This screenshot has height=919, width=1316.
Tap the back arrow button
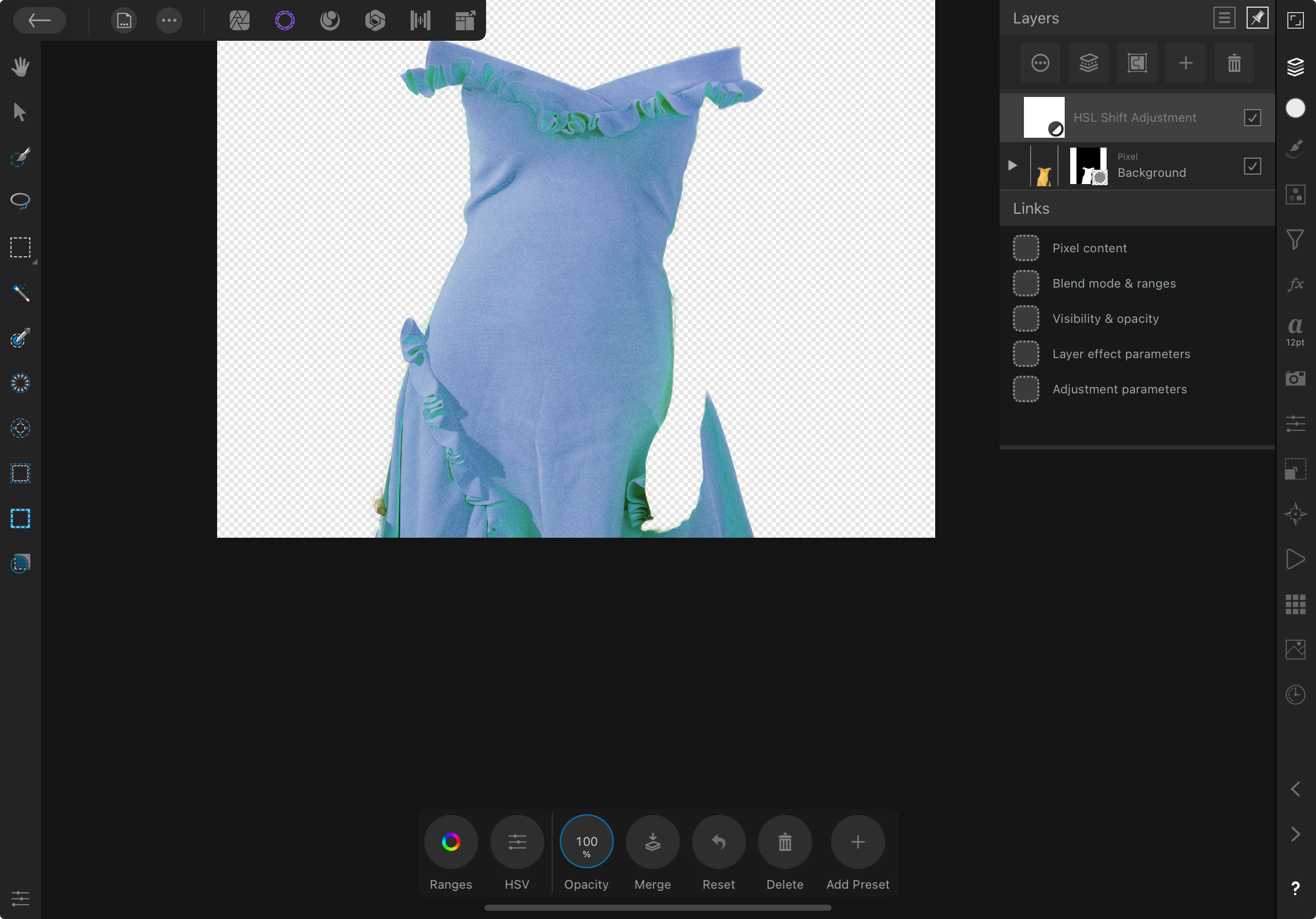39,20
